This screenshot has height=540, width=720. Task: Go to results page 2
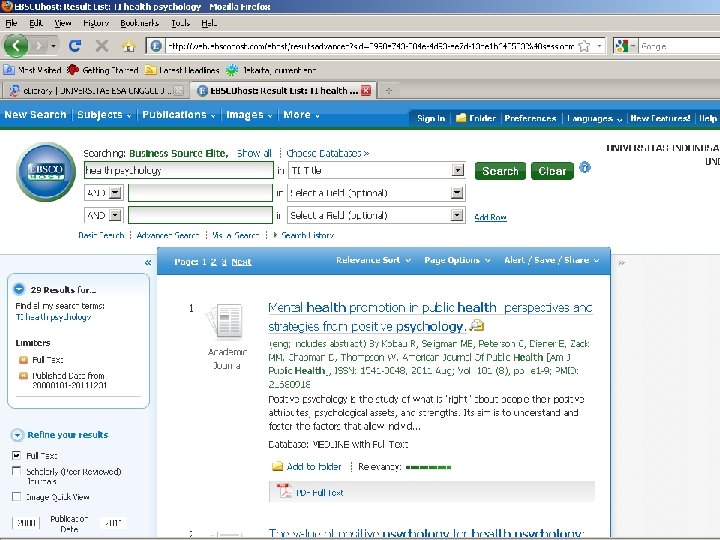(x=214, y=262)
